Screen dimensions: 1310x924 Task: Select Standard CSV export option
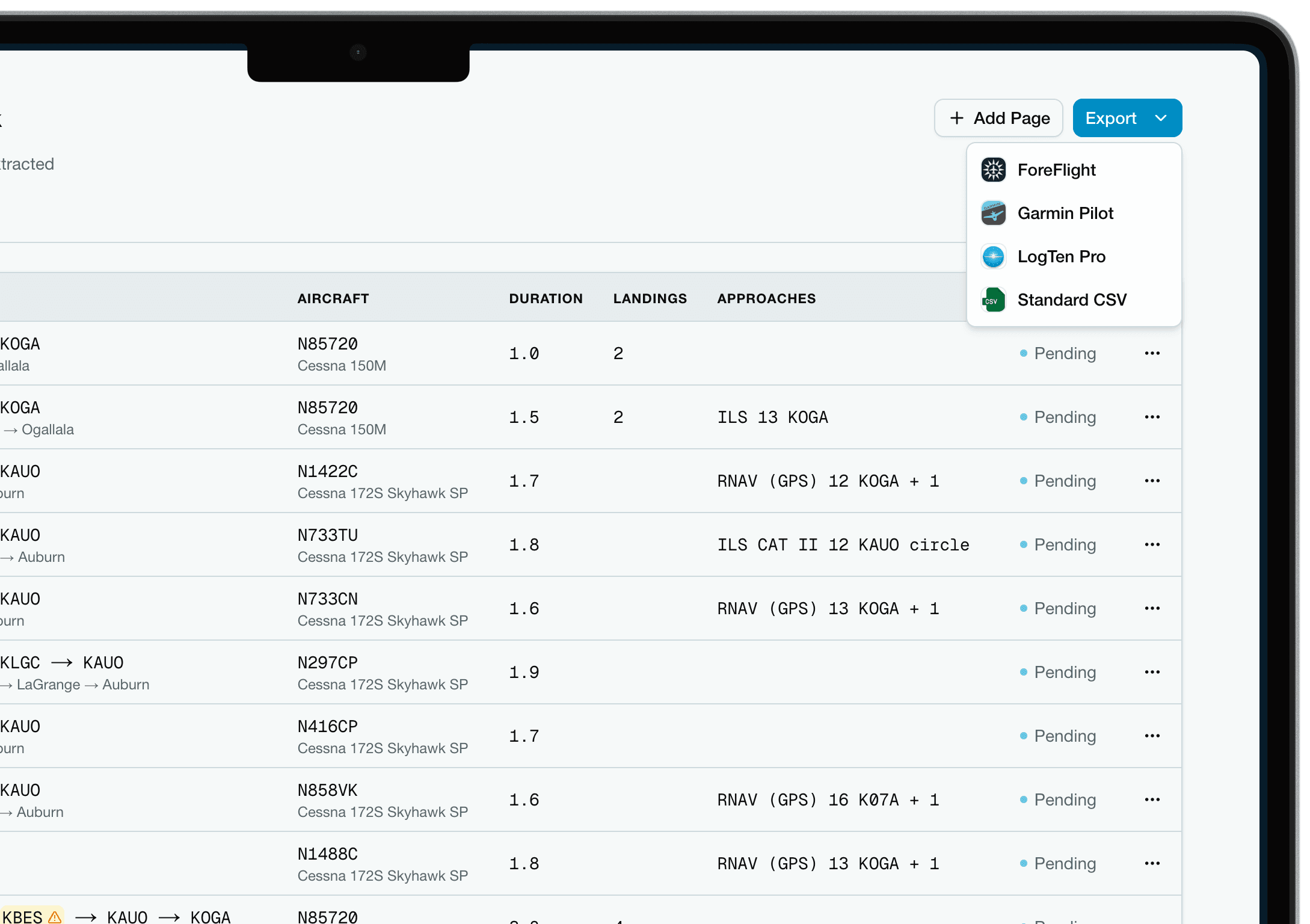1072,300
